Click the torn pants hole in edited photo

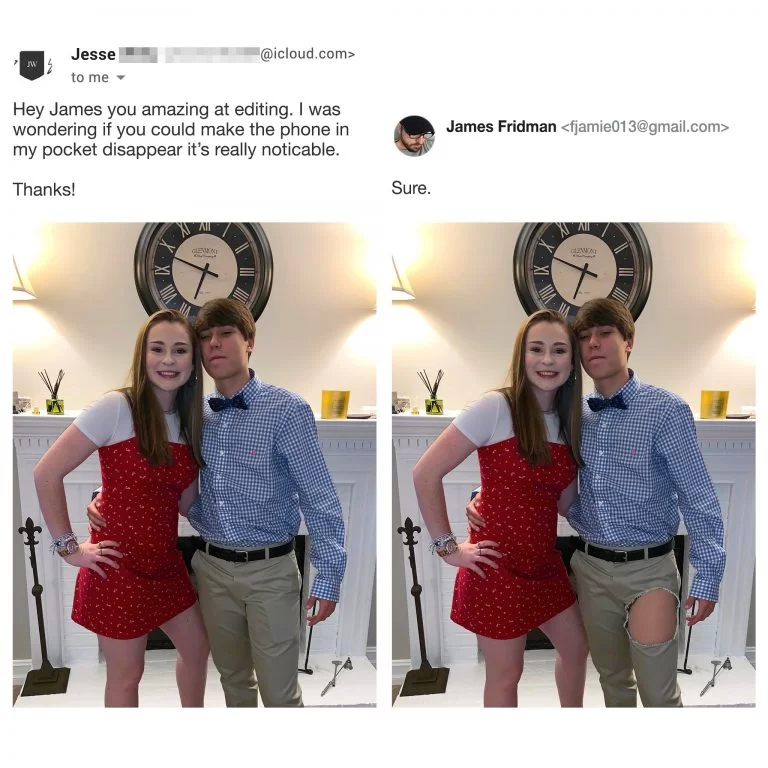click(652, 617)
